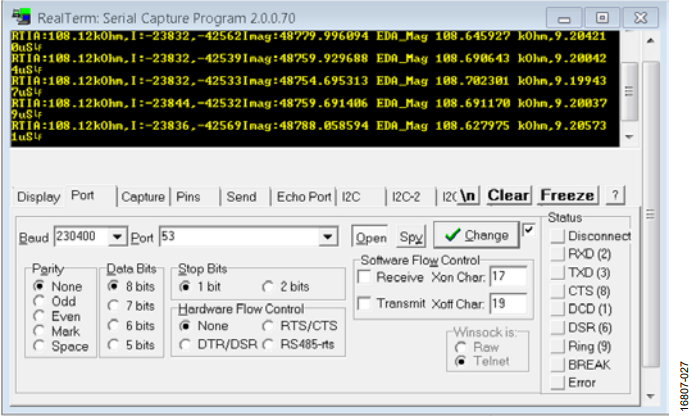This screenshot has width=689, height=416.
Task: Click the CTS (8) status indicator
Action: pos(558,291)
